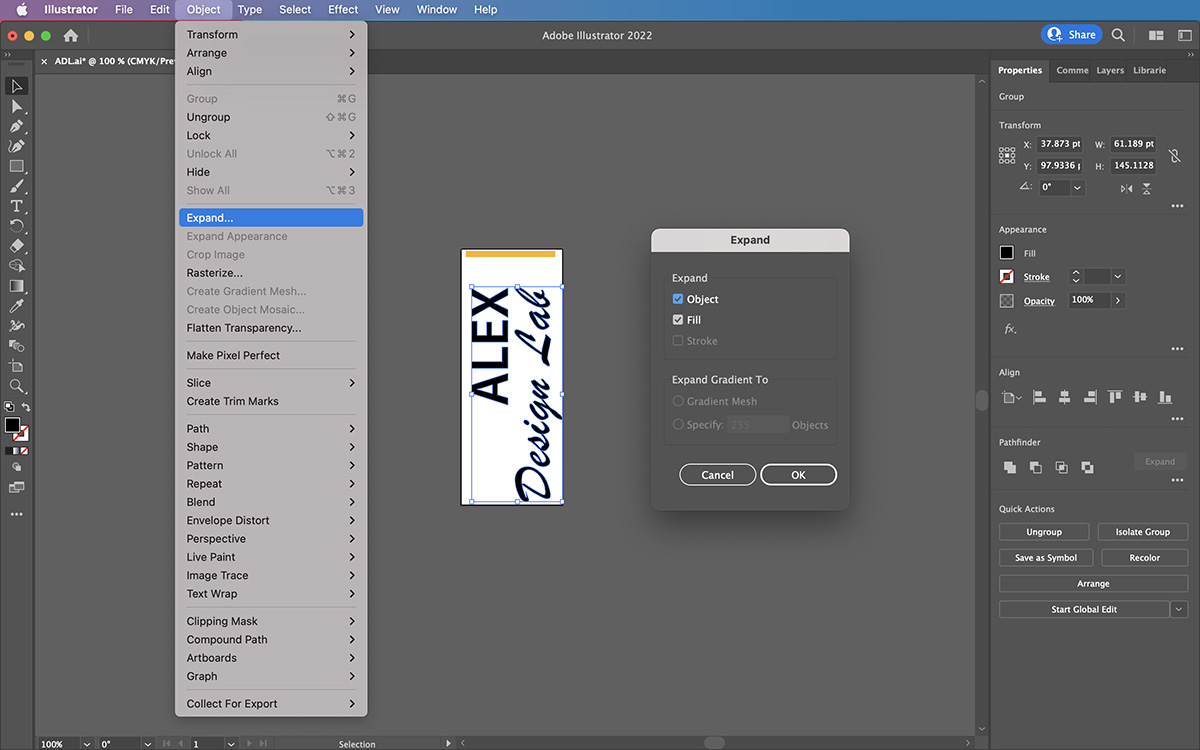This screenshot has width=1200, height=750.
Task: Activate the Pen tool
Action: click(17, 126)
